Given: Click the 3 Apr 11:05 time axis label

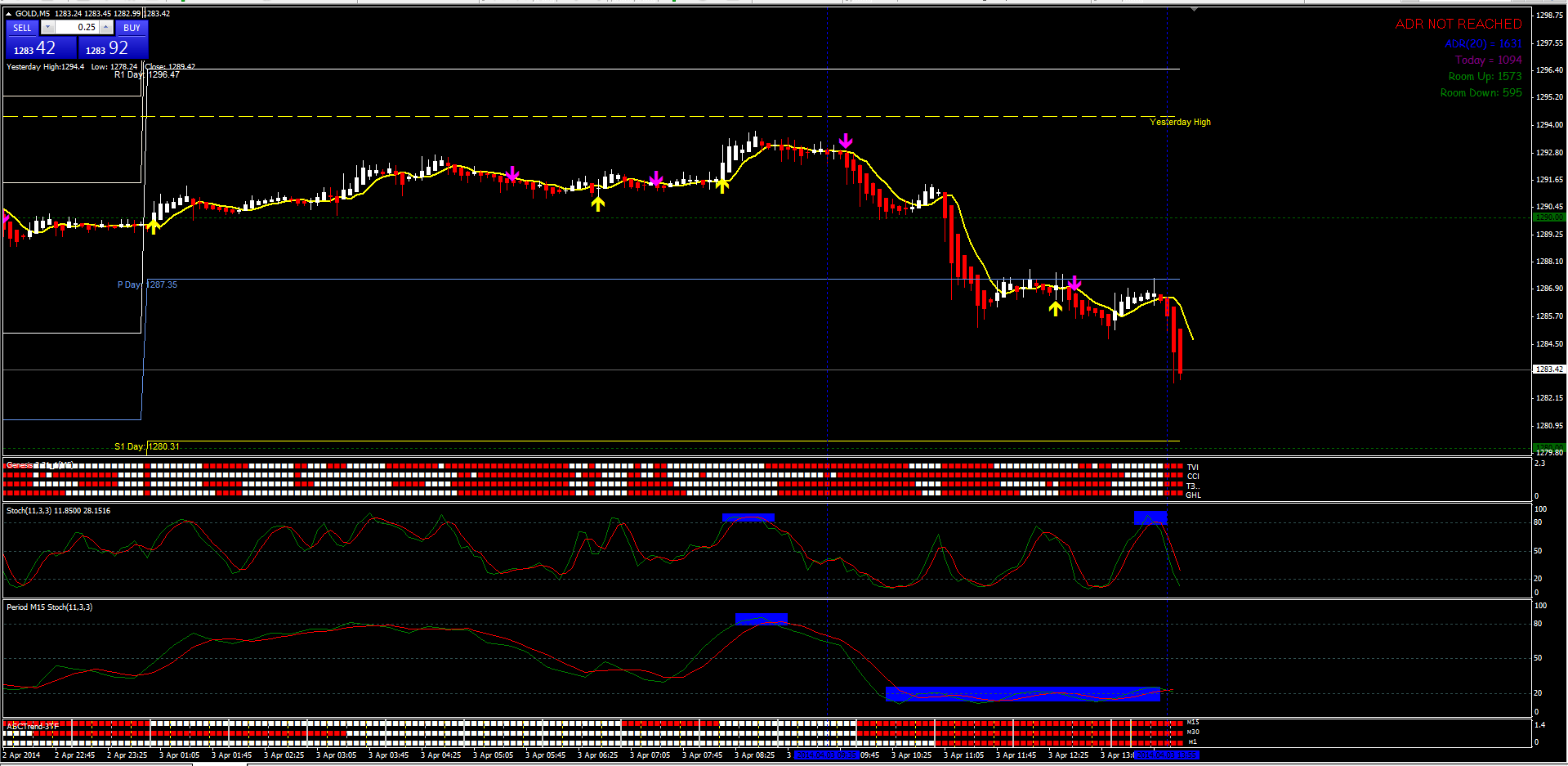Looking at the screenshot, I should [963, 755].
